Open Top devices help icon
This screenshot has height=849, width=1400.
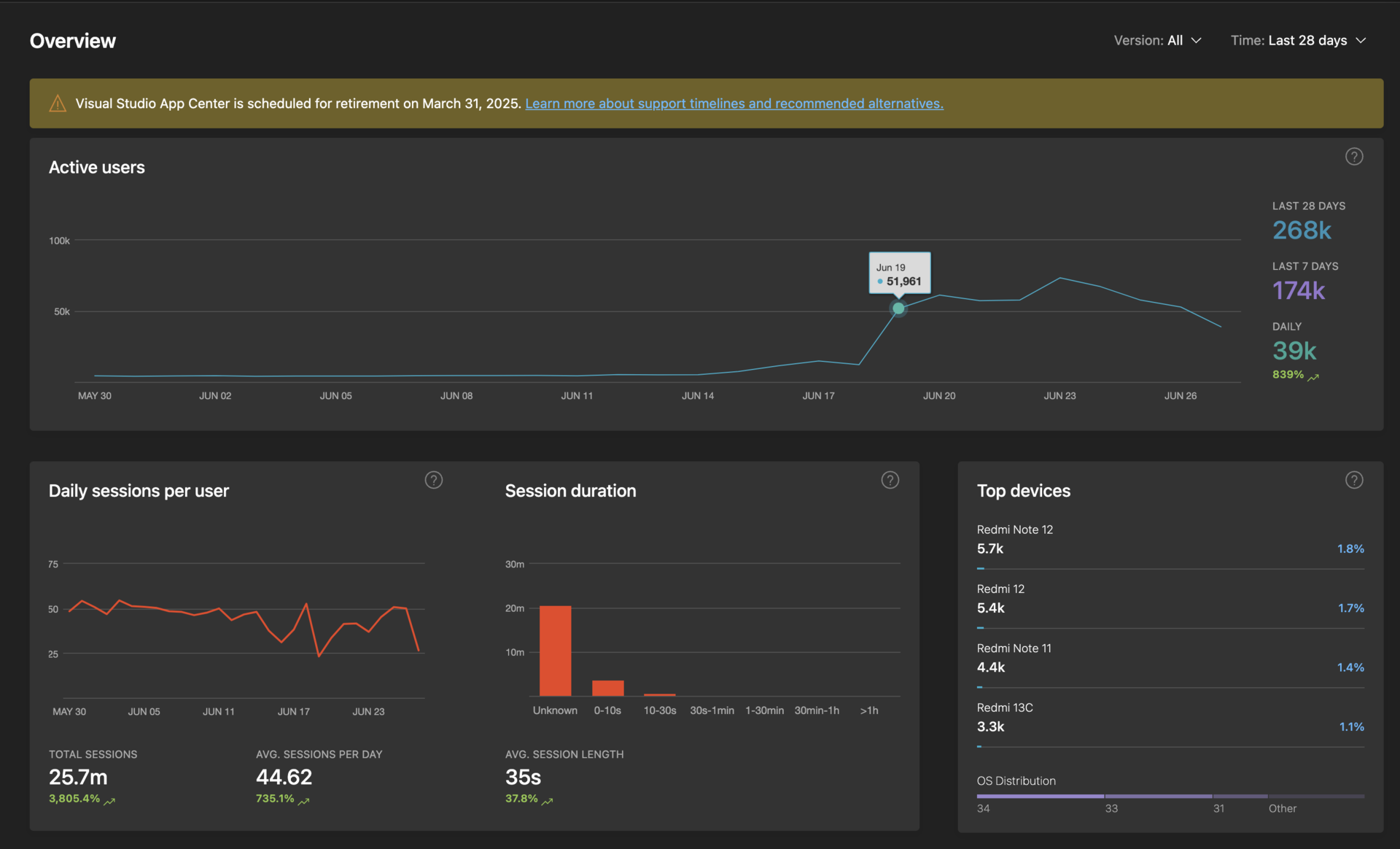tap(1353, 480)
